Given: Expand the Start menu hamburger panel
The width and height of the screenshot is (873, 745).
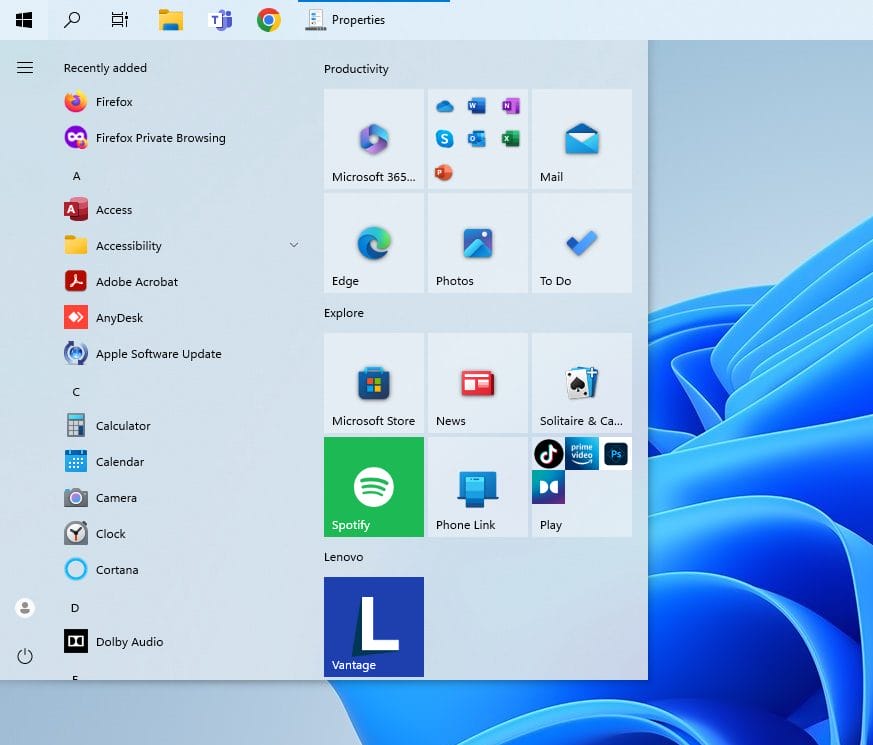Looking at the screenshot, I should point(25,68).
